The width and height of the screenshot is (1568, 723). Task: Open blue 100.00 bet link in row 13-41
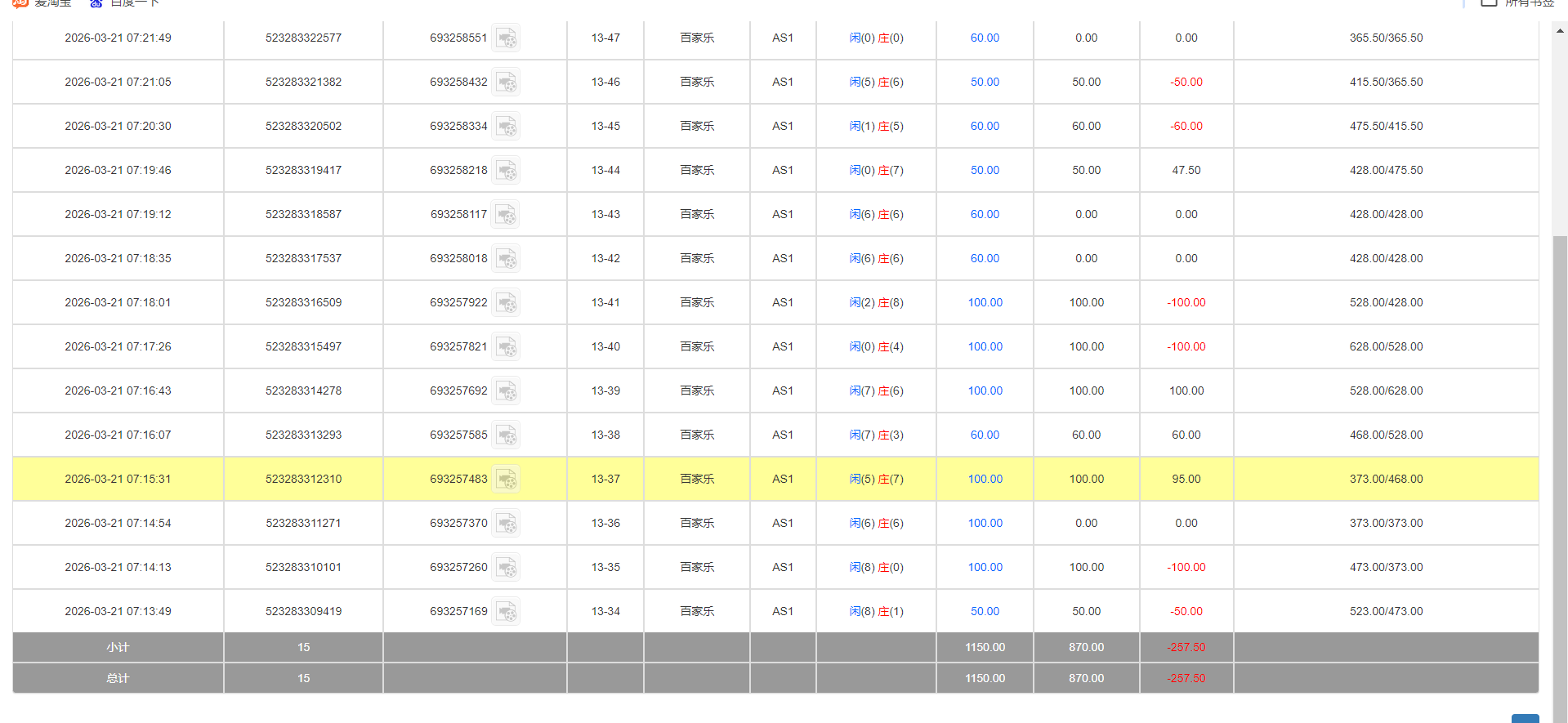tap(985, 303)
